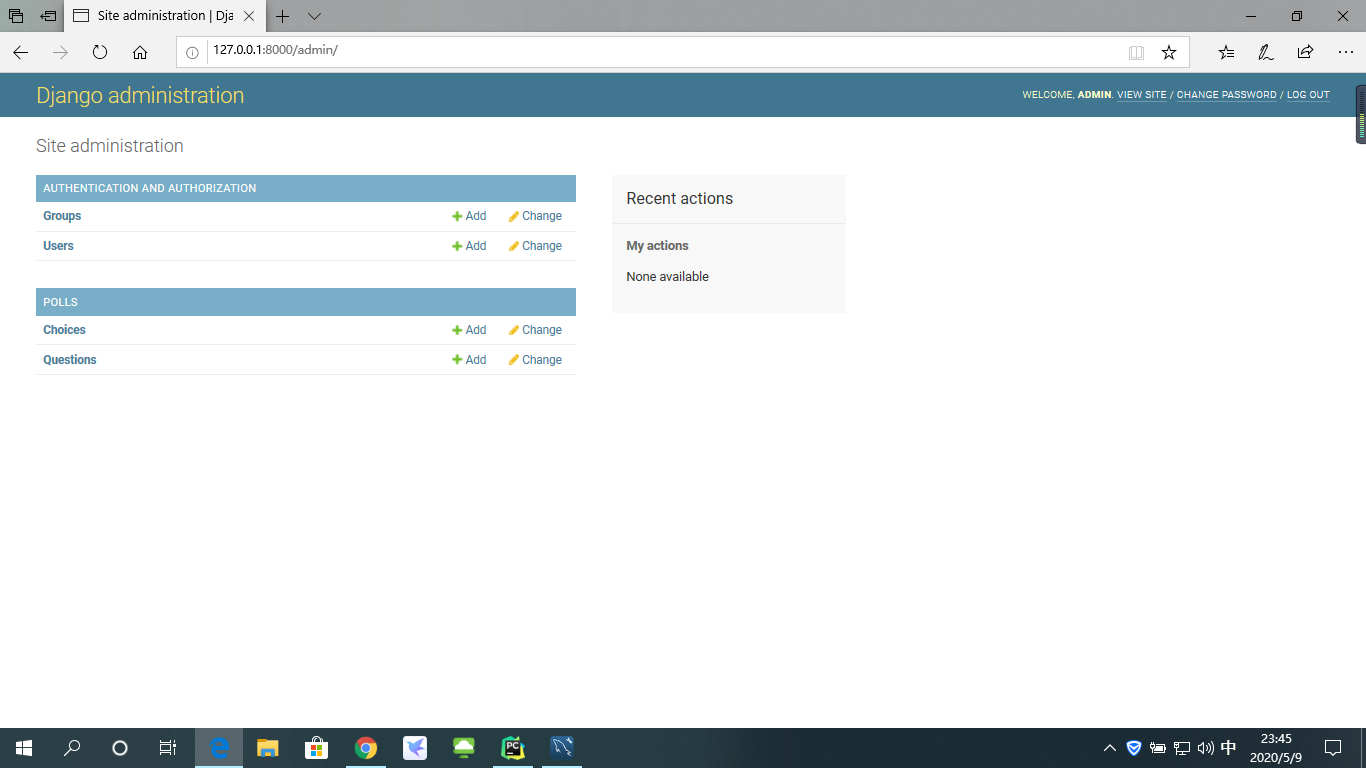
Task: Launch Google Chrome from taskbar
Action: pyautogui.click(x=366, y=748)
